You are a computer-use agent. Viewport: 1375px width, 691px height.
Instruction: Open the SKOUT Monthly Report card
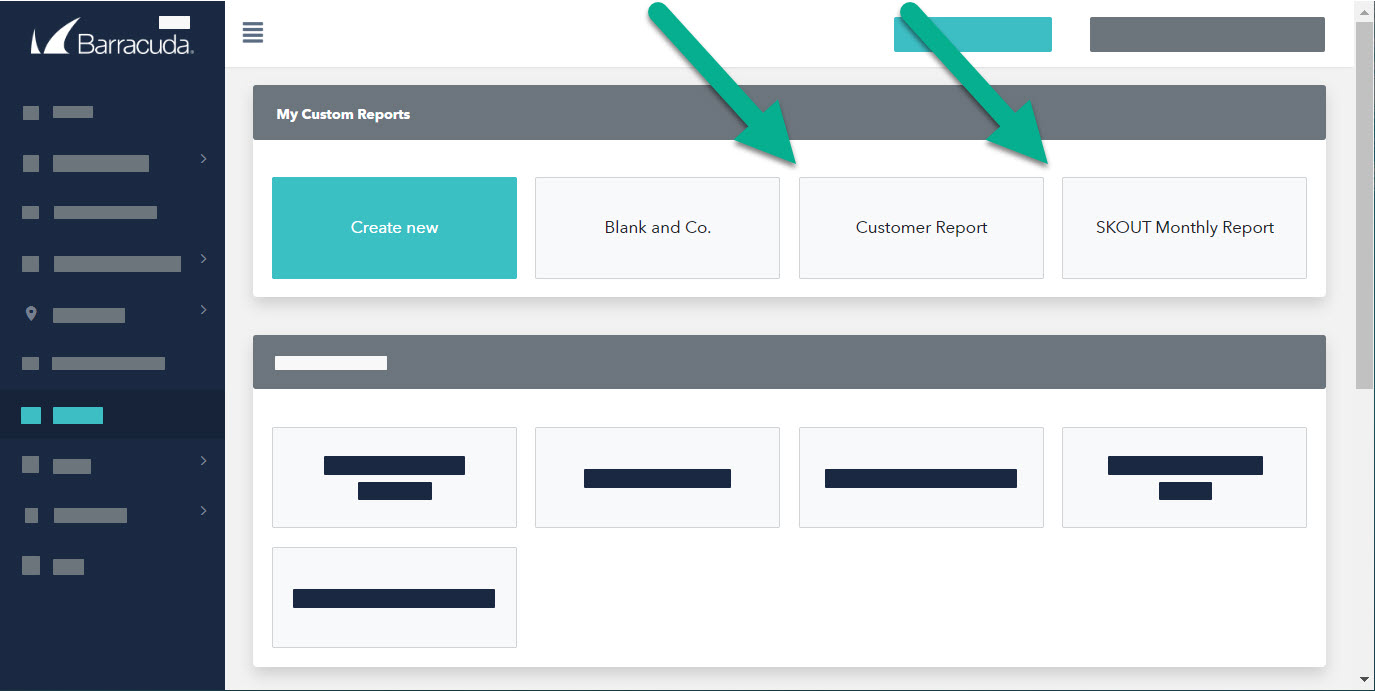coord(1184,227)
